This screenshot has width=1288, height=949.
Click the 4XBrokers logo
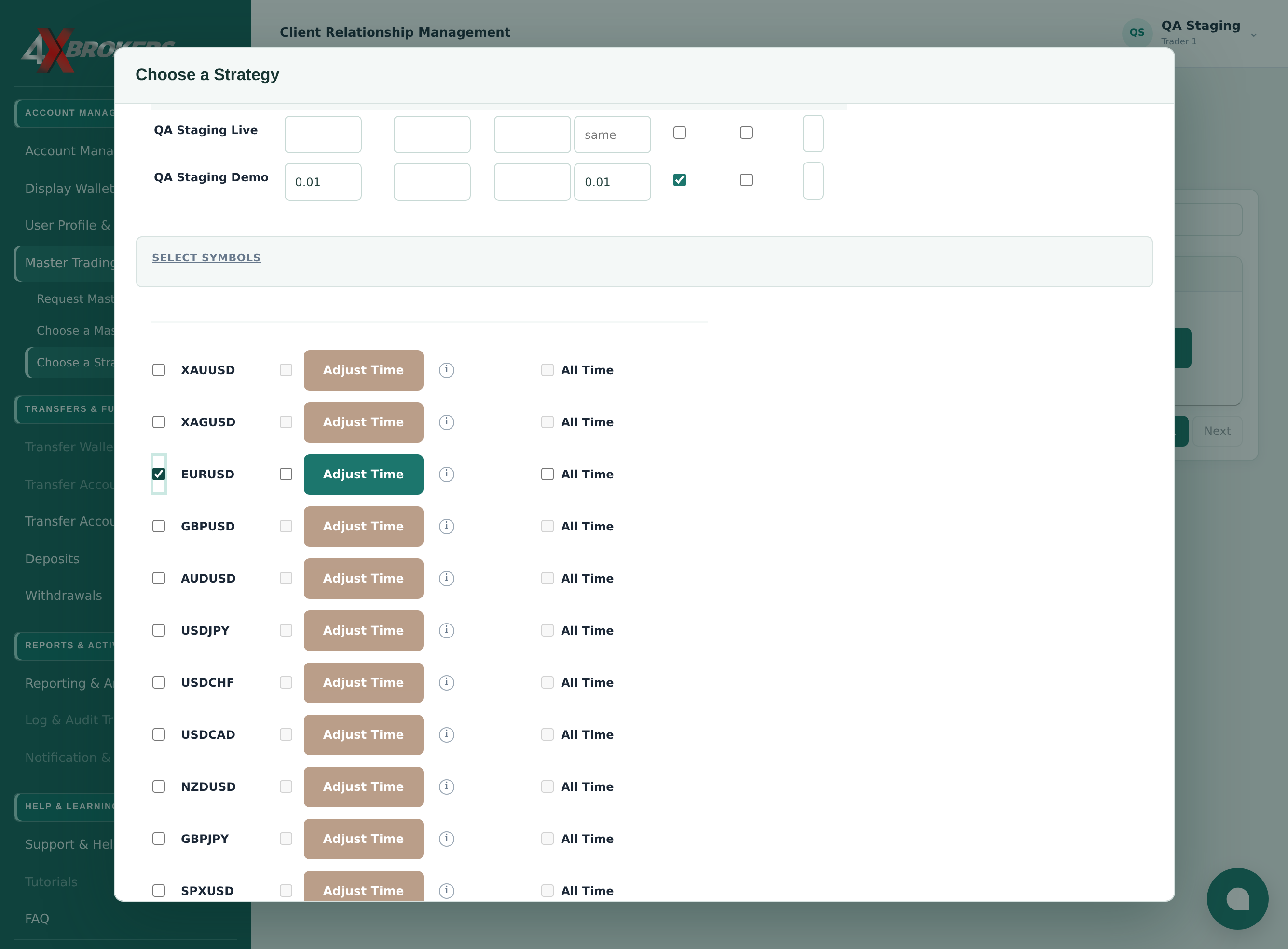[x=68, y=51]
